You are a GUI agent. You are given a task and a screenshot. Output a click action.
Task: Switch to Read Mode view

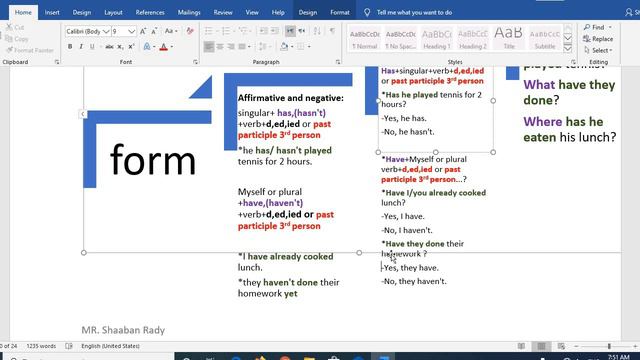click(521, 346)
